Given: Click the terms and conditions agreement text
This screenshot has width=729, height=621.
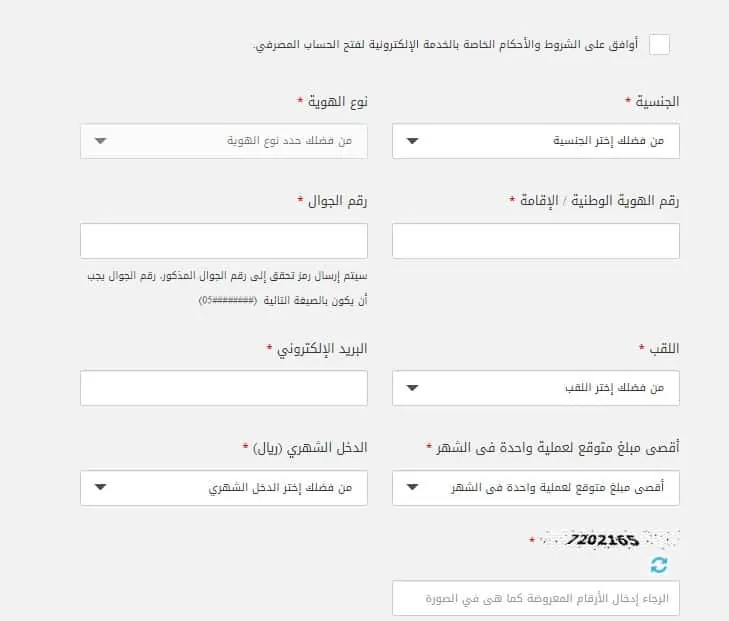Looking at the screenshot, I should (x=446, y=45).
